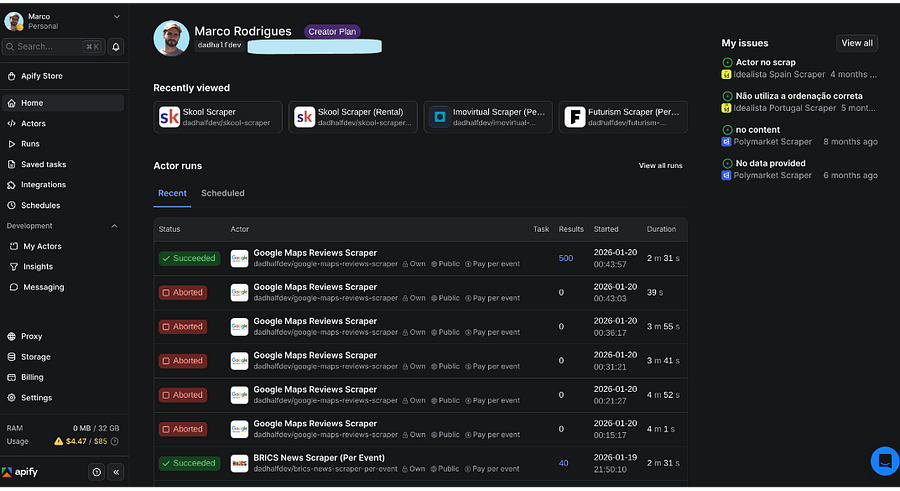
Task: Open the 500 results link
Action: 566,258
